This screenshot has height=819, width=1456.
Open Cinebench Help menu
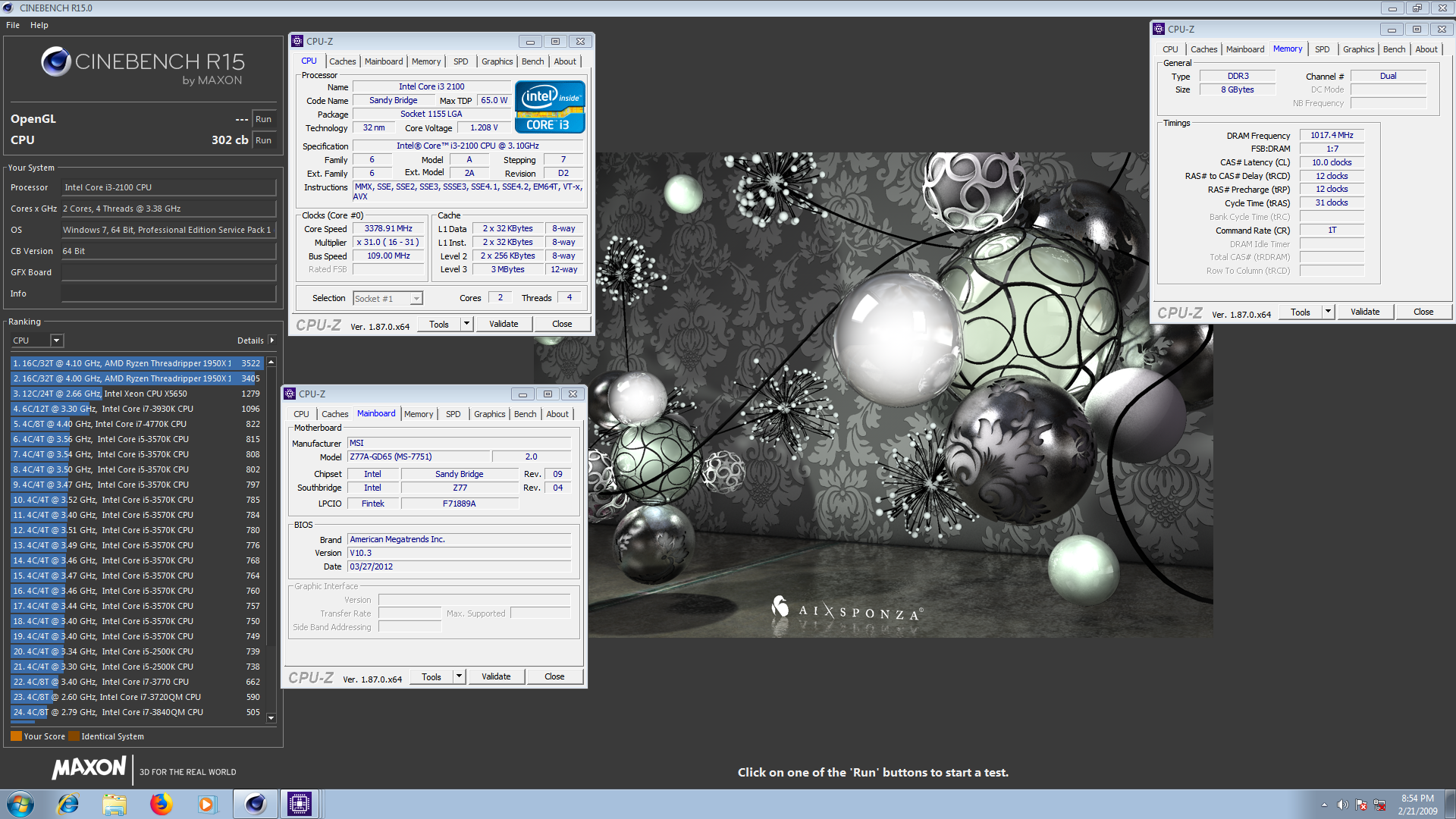[x=39, y=25]
